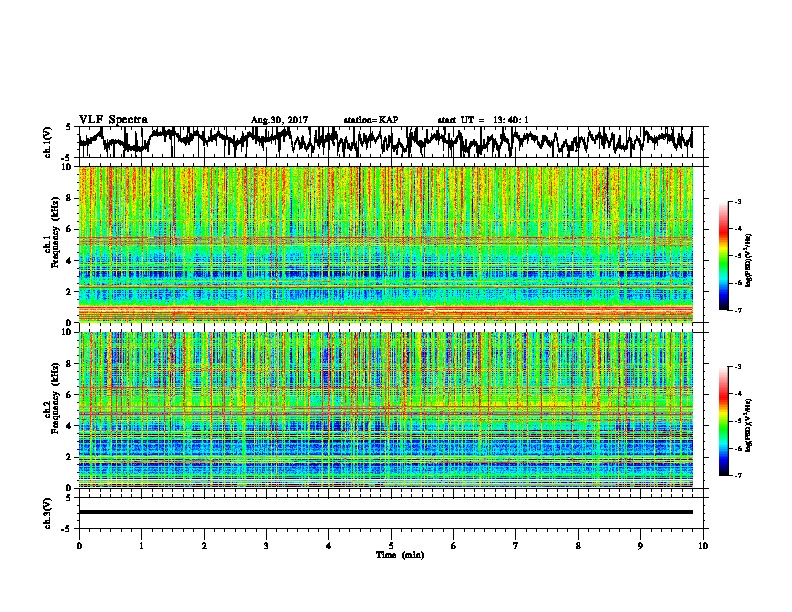Click the "Time (min)" axis label
The width and height of the screenshot is (792, 612).
tap(400, 555)
